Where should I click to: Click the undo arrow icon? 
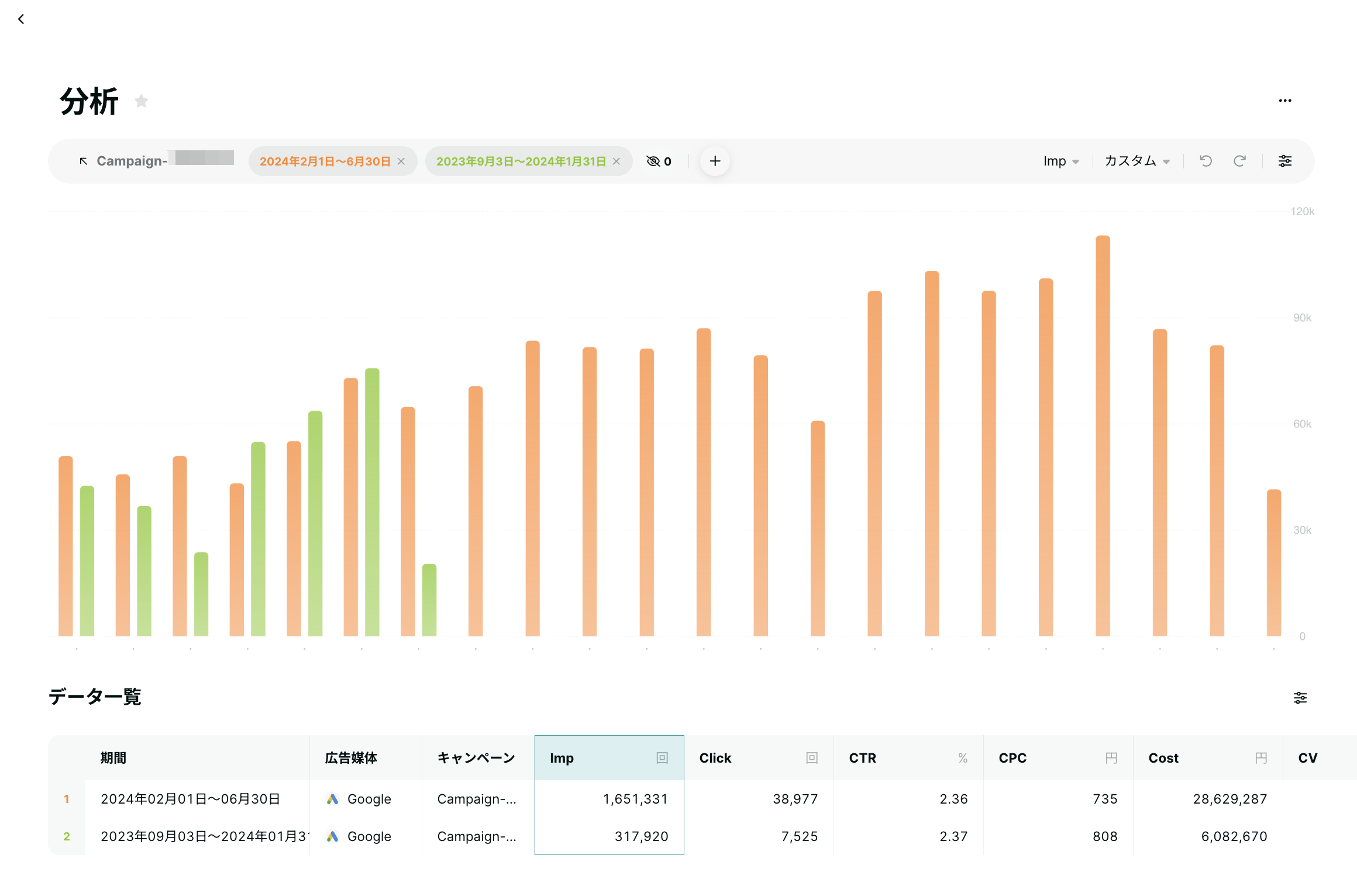1206,161
